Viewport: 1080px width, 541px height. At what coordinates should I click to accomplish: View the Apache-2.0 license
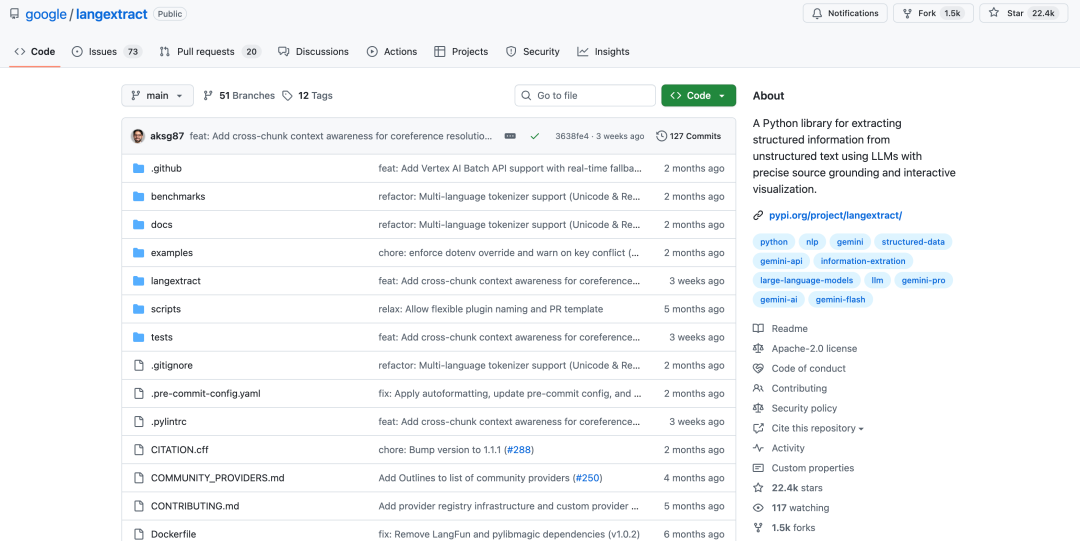813,348
